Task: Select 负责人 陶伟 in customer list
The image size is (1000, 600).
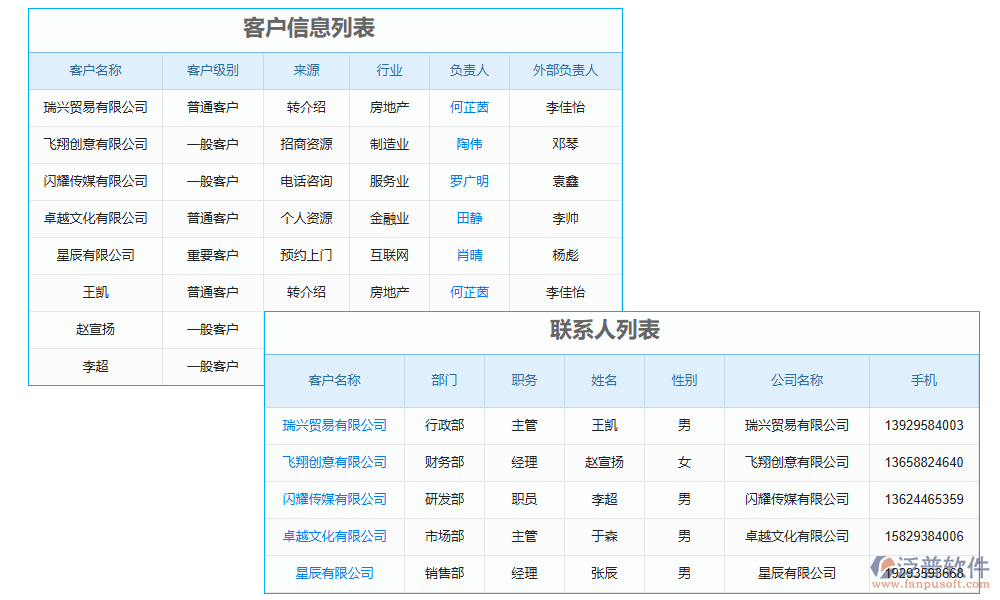Action: click(x=470, y=145)
